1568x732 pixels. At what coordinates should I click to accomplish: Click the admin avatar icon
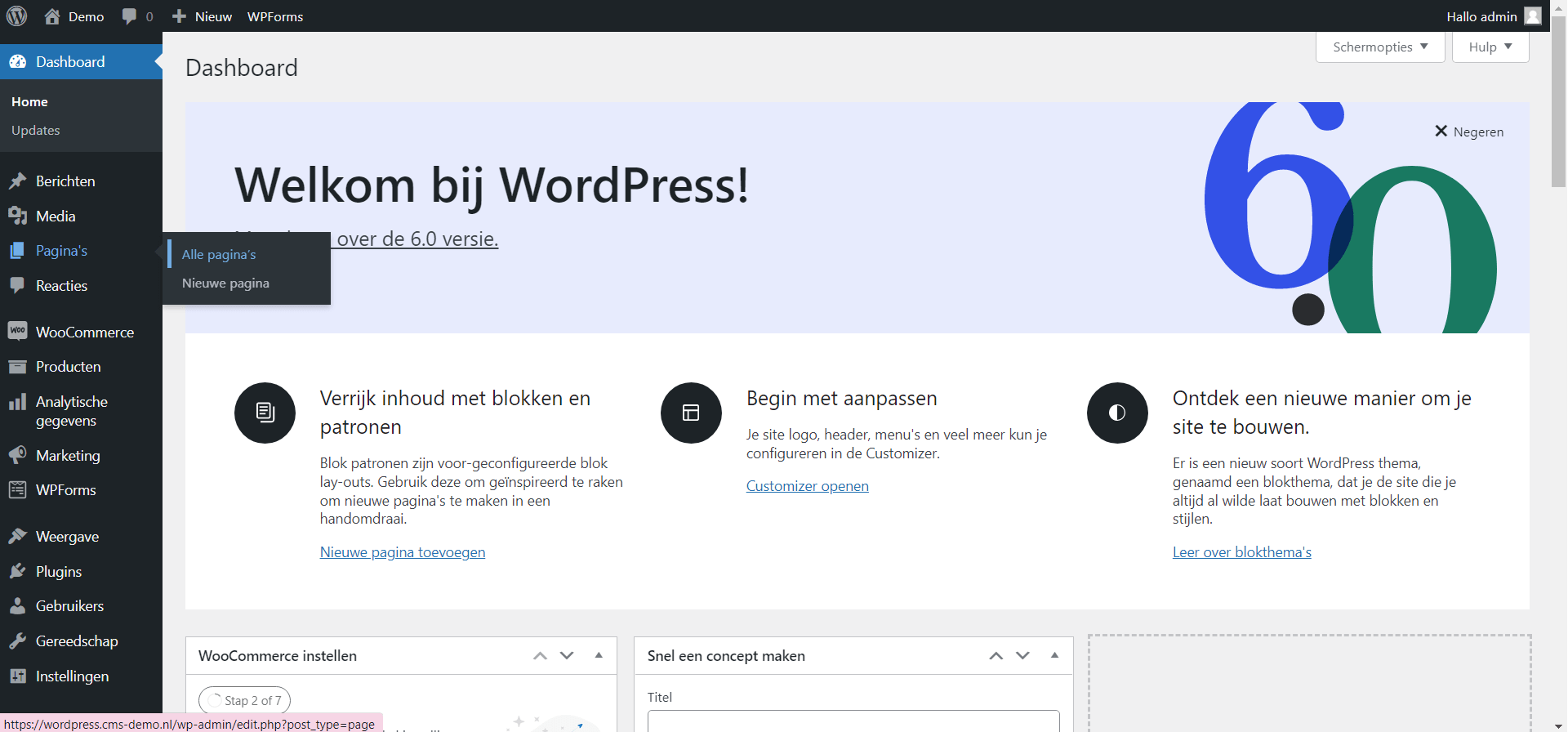[1533, 16]
